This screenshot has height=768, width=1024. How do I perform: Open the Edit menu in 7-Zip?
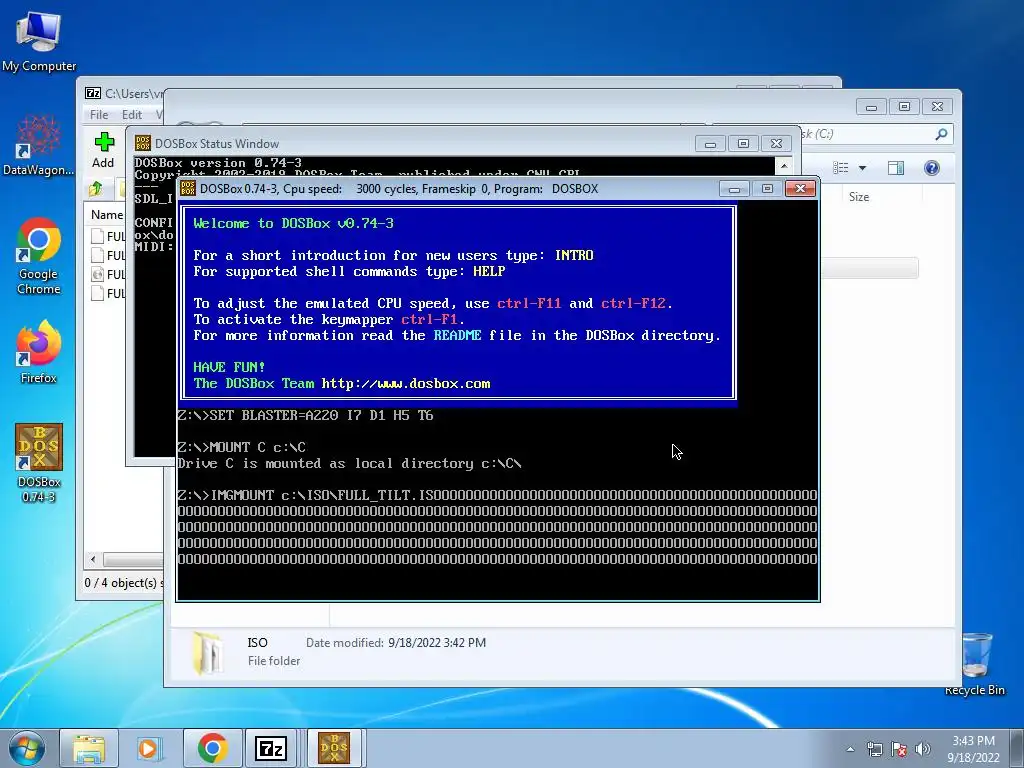click(x=131, y=114)
